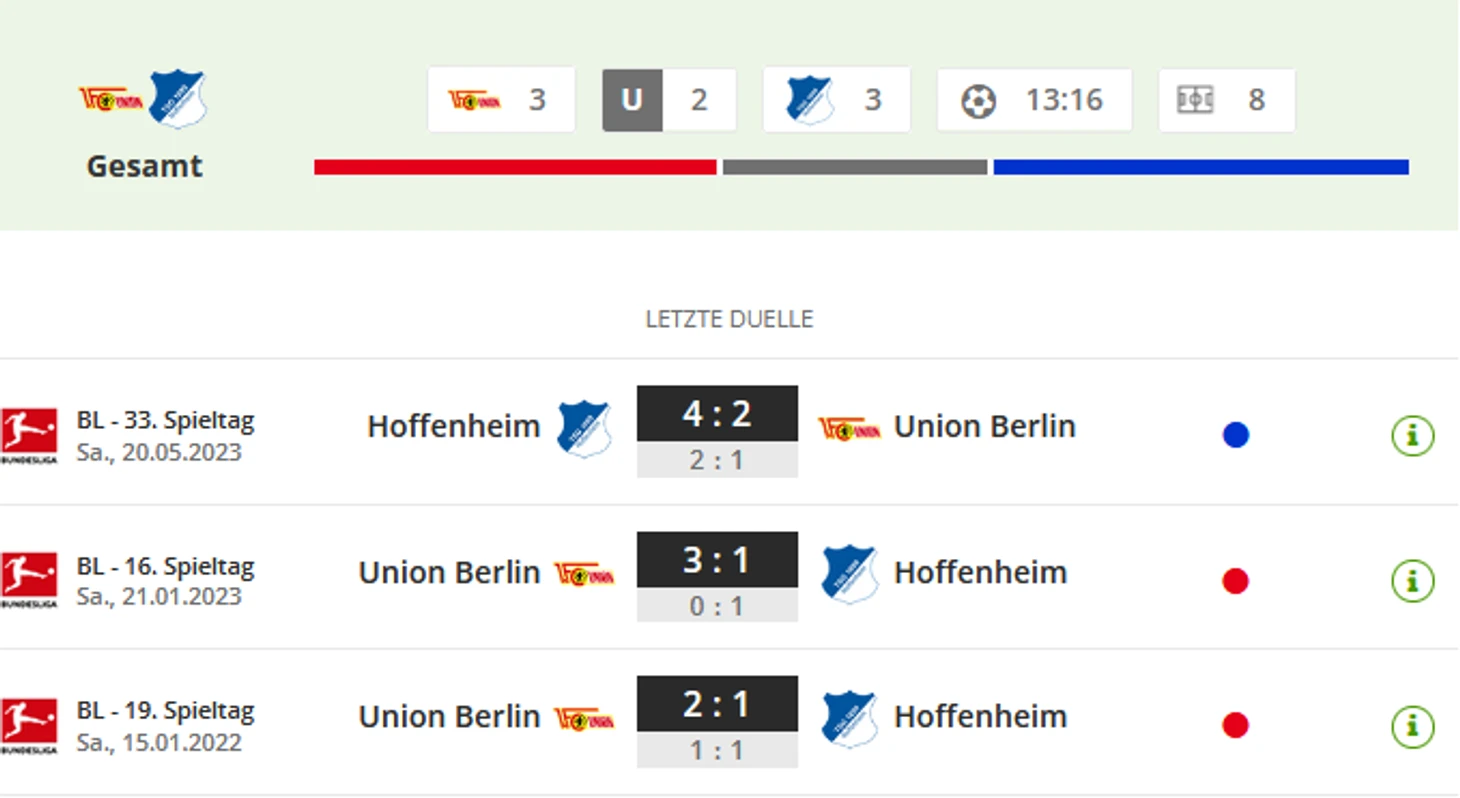Click the gray U draws badge

pyautogui.click(x=632, y=100)
